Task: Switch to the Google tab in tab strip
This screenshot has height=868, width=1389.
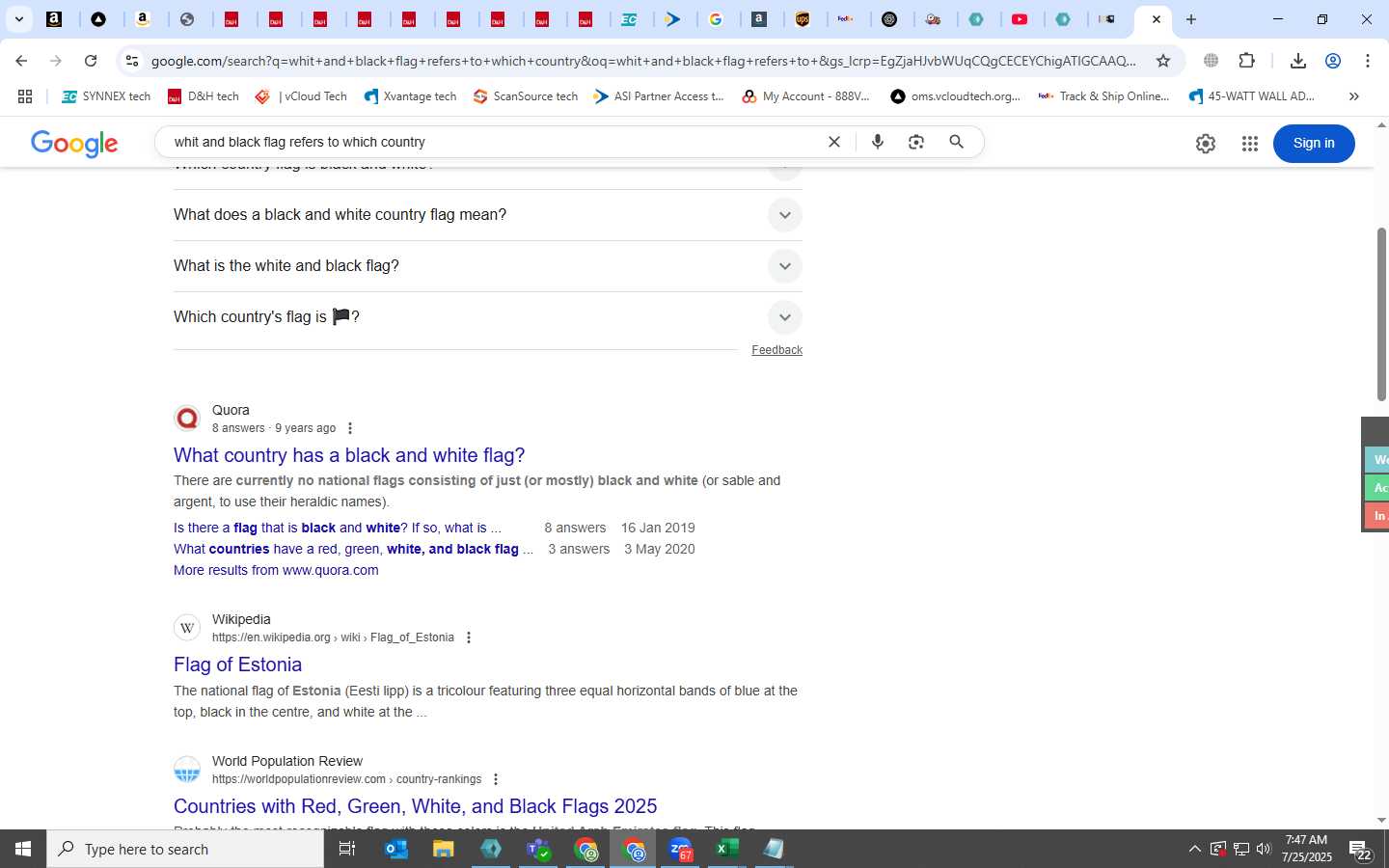Action: pyautogui.click(x=716, y=19)
